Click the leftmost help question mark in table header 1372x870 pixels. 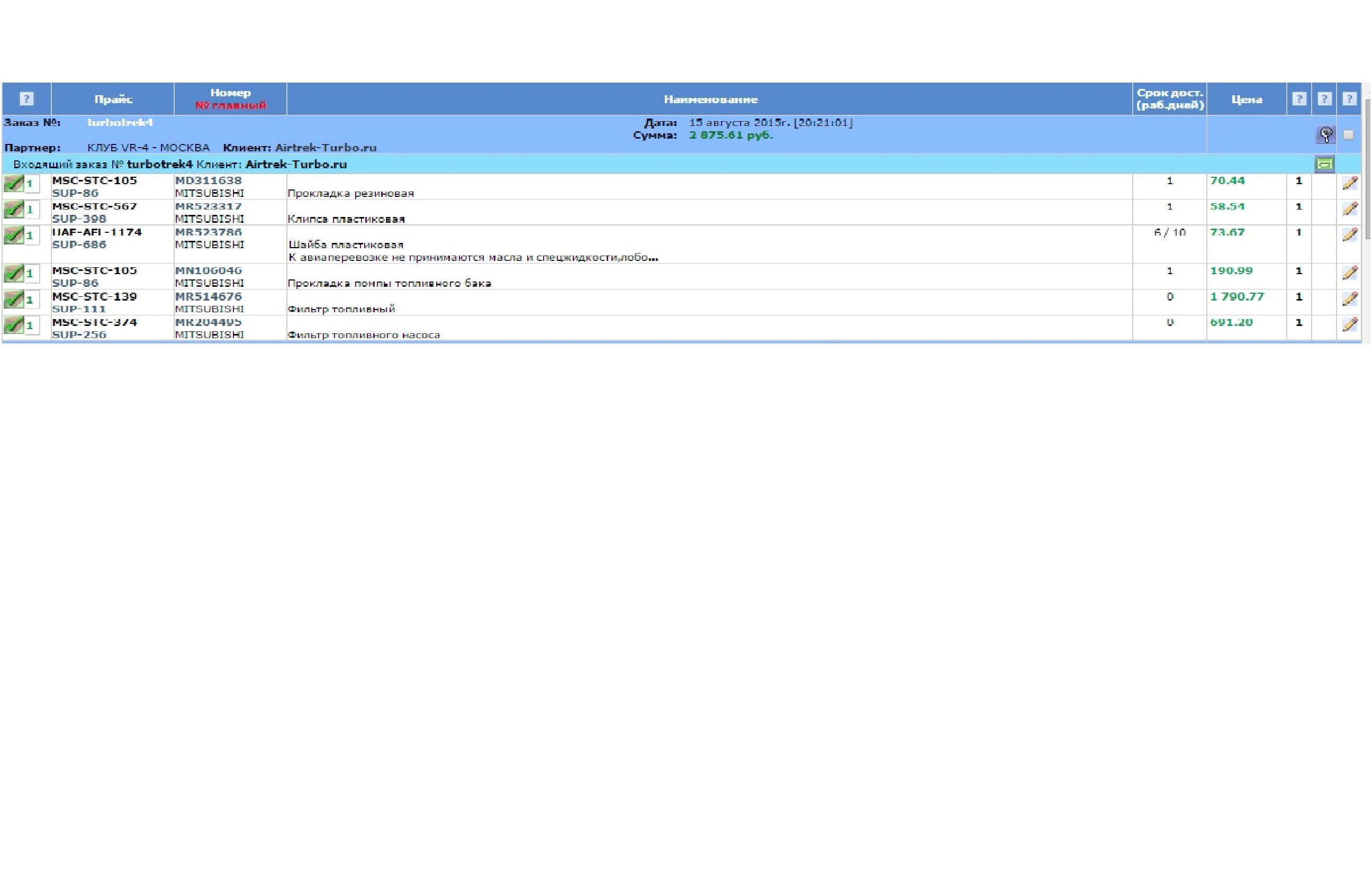(x=26, y=98)
